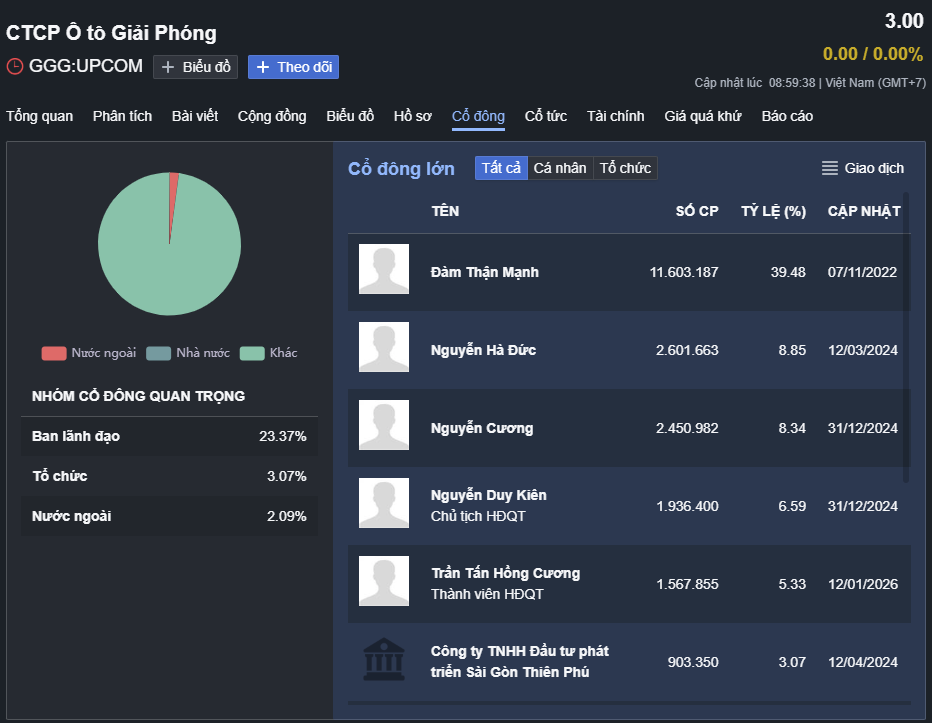The height and width of the screenshot is (723, 932).
Task: Click Đàm Thận Mạnh's avatar picture
Action: (384, 270)
